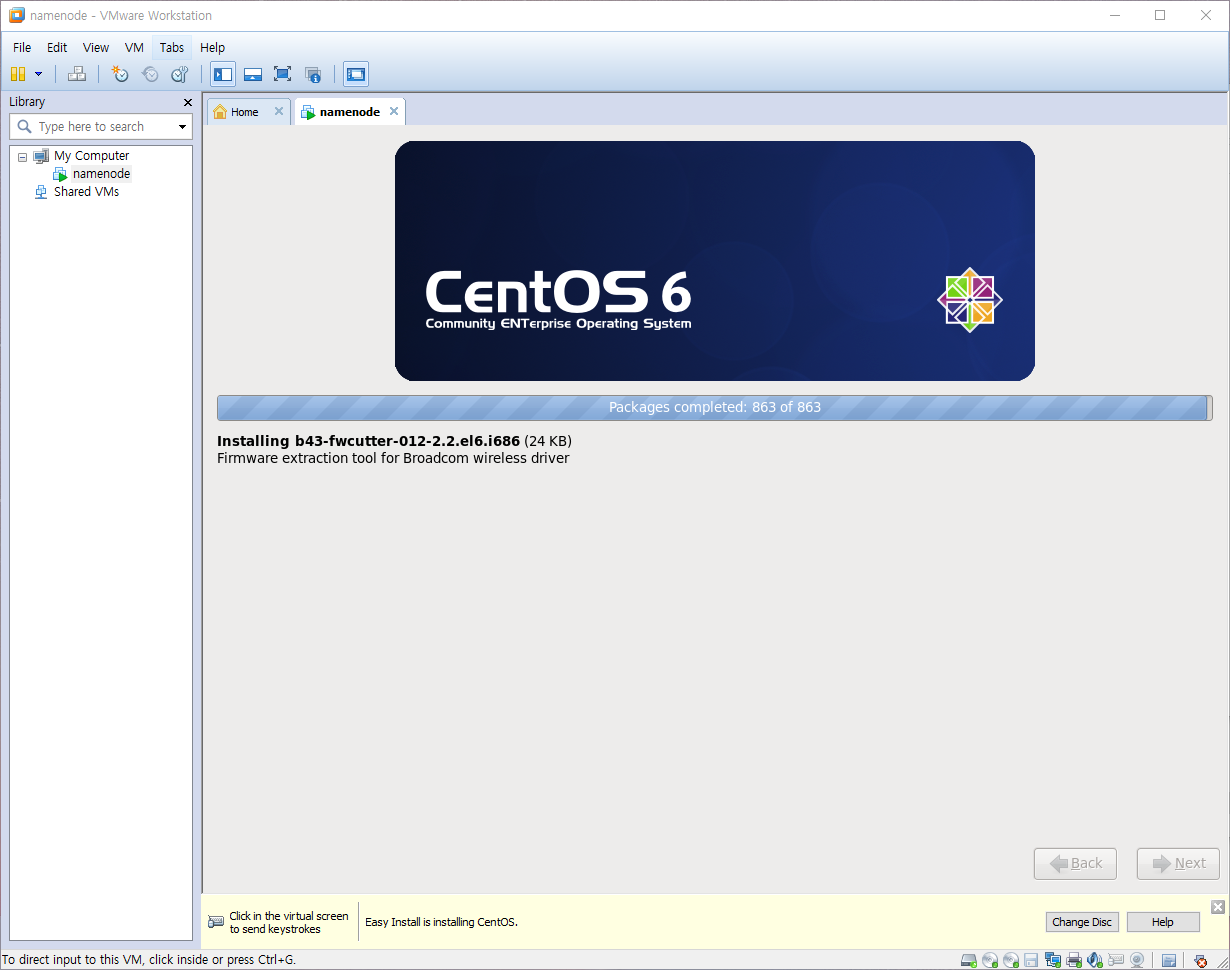Open the power options dropdown arrow
The width and height of the screenshot is (1230, 970).
coord(38,74)
